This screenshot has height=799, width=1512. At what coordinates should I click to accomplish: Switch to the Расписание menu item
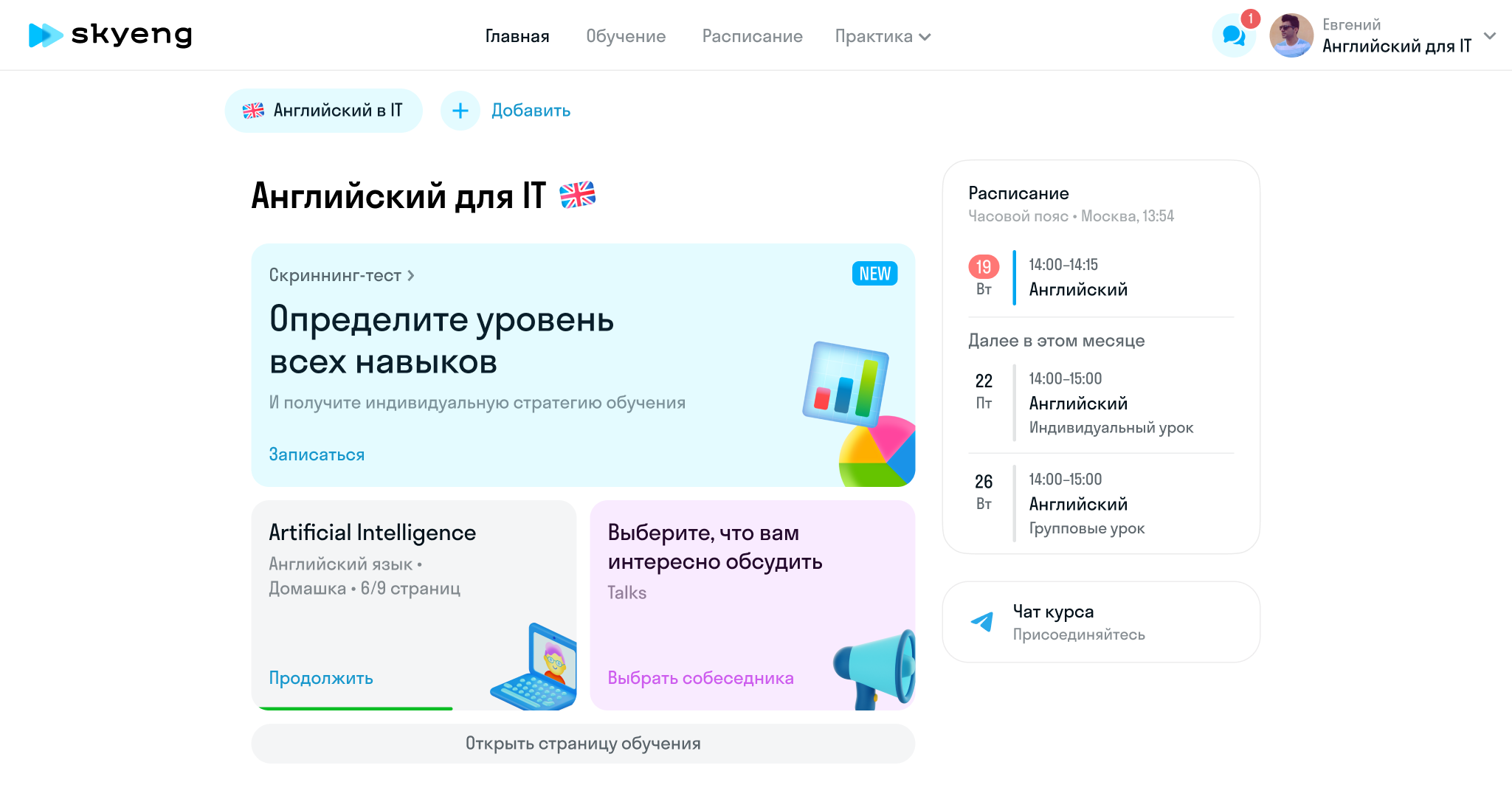pyautogui.click(x=752, y=35)
